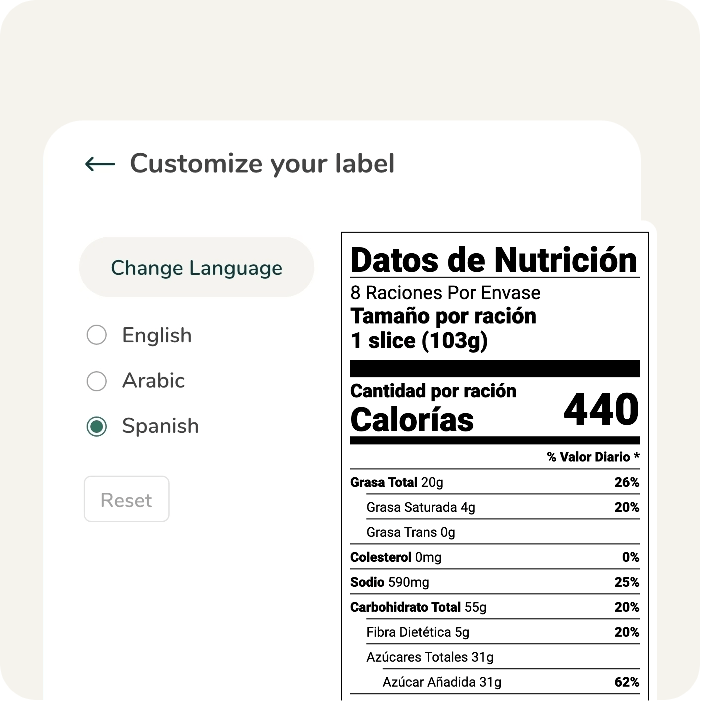The height and width of the screenshot is (701, 701).
Task: Click the "Datos de Nutrición" label title
Action: click(493, 260)
